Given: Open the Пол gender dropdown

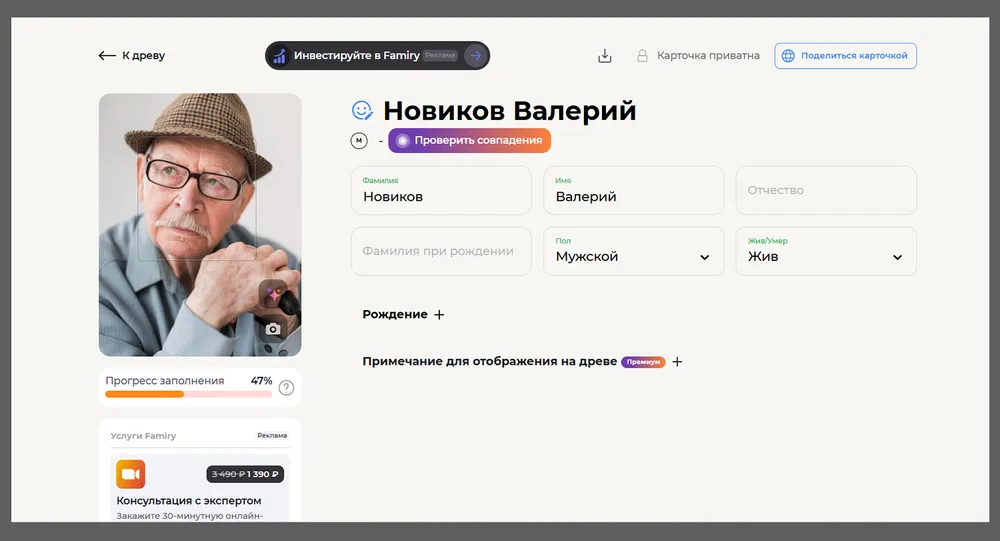Looking at the screenshot, I should (x=633, y=251).
